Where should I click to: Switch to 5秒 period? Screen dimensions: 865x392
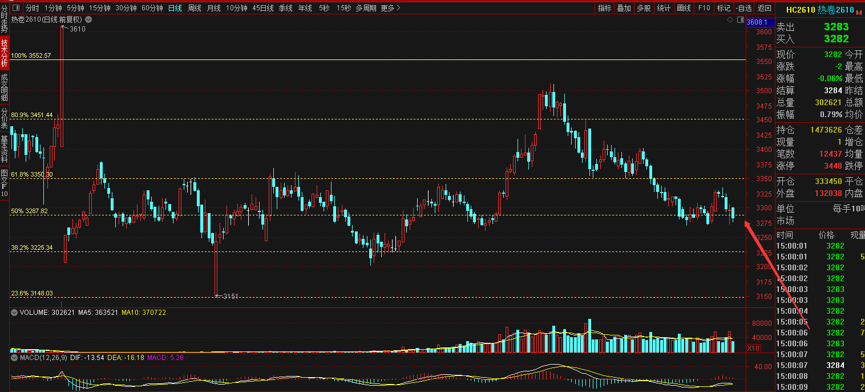pos(324,8)
